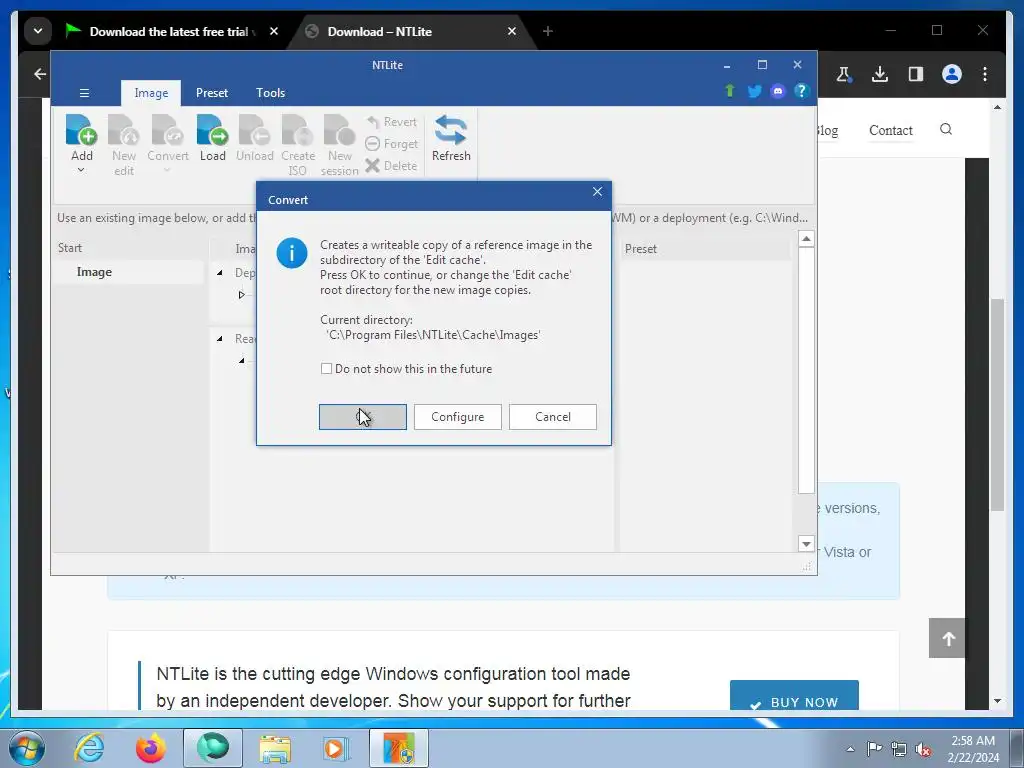The height and width of the screenshot is (768, 1024).
Task: Click the scroll-to-top arrow button
Action: coord(947,638)
